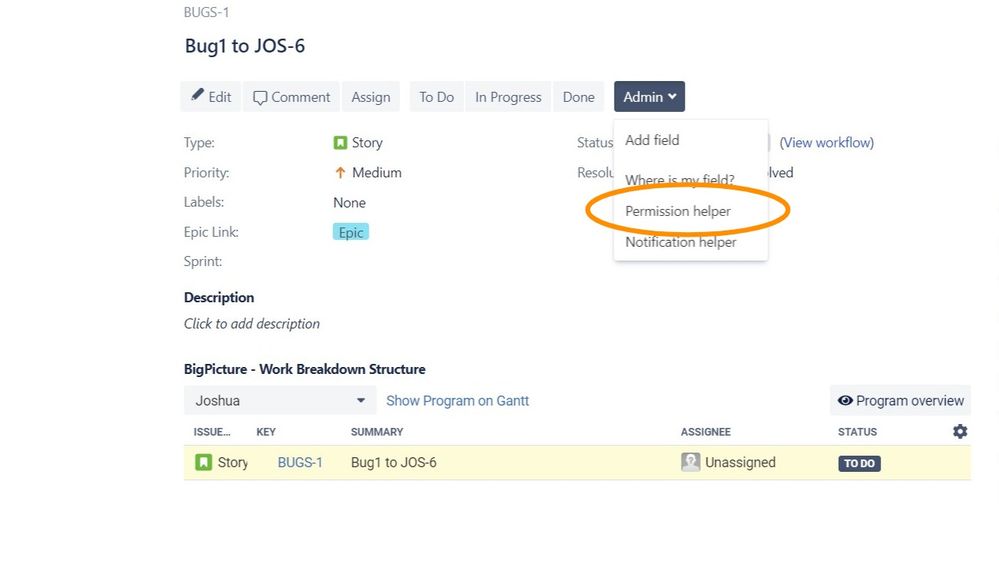
Task: Select Where is my field? option
Action: tap(680, 180)
